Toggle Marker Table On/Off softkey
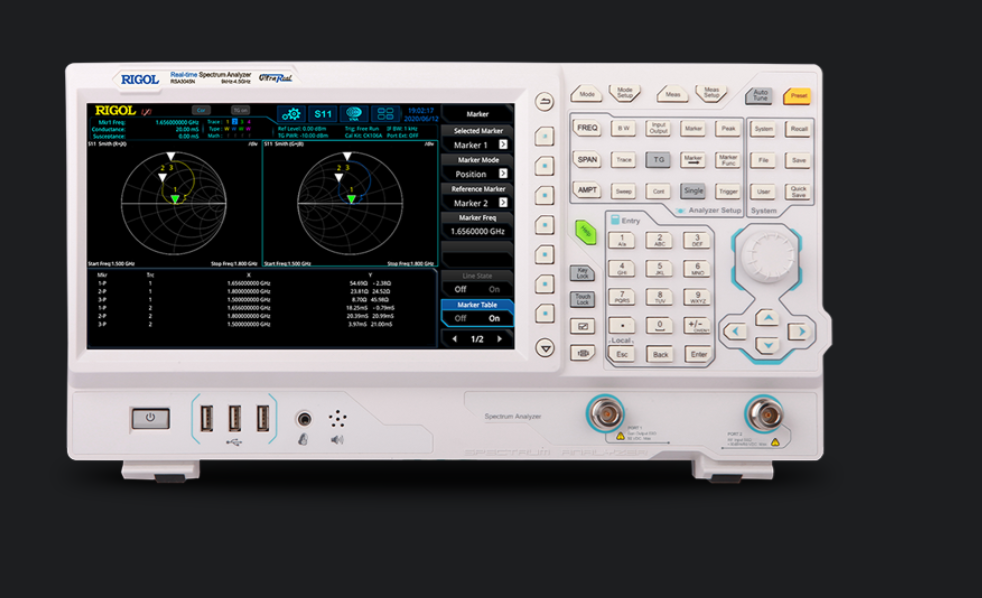 tap(477, 318)
